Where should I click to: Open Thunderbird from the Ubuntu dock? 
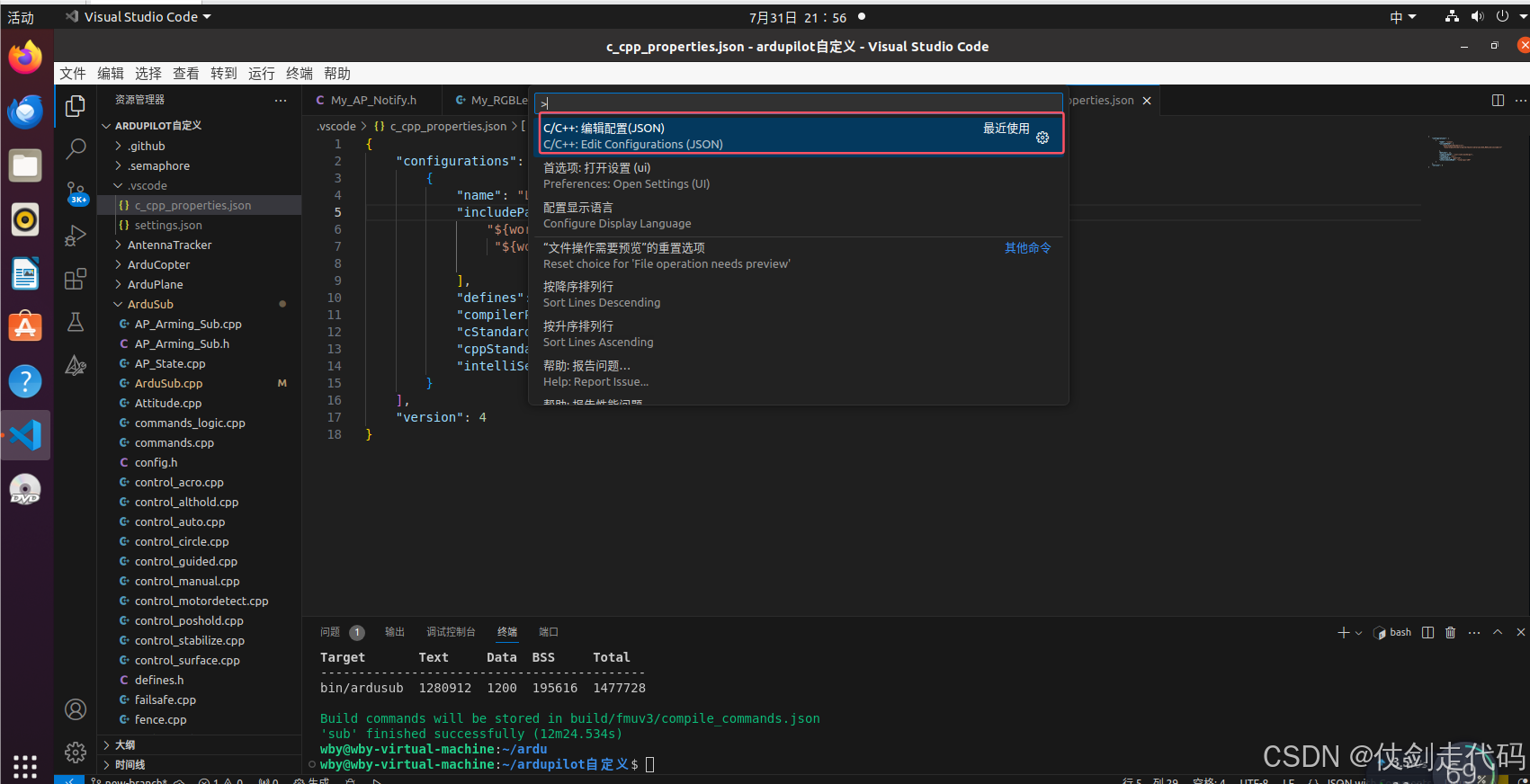point(25,111)
